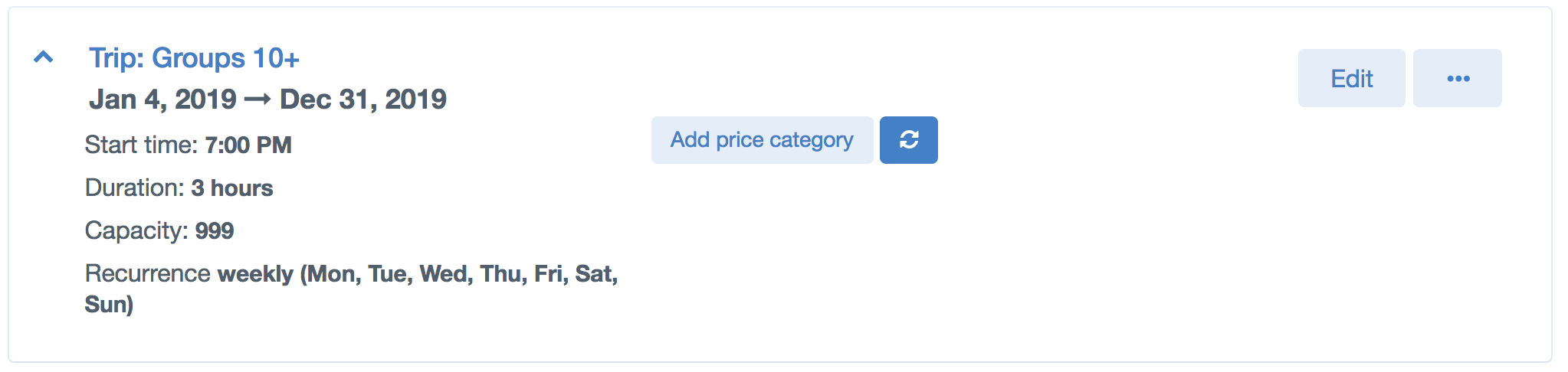Click the bold weekly recurrence word
Viewport: 1568px width, 372px height.
pyautogui.click(x=256, y=274)
